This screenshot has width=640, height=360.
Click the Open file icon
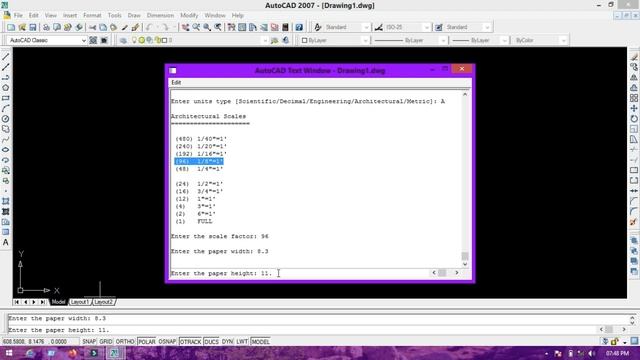22,27
